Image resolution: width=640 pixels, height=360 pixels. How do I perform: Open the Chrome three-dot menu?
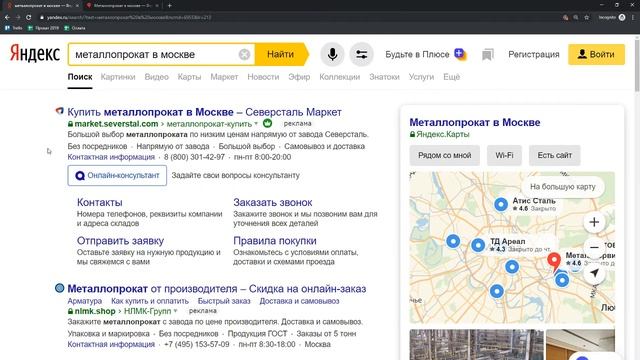point(633,17)
